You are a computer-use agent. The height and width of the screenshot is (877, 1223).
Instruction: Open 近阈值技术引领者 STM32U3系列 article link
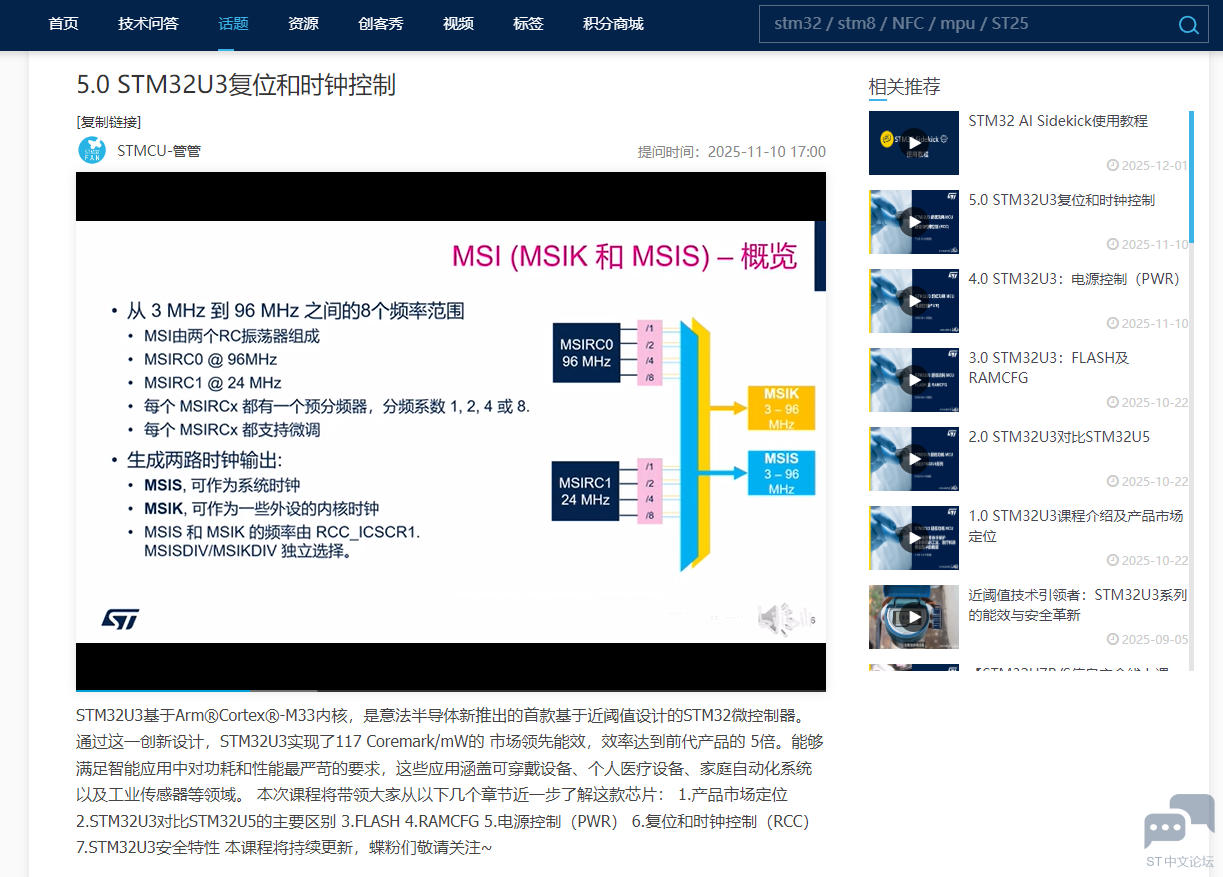[x=1078, y=605]
